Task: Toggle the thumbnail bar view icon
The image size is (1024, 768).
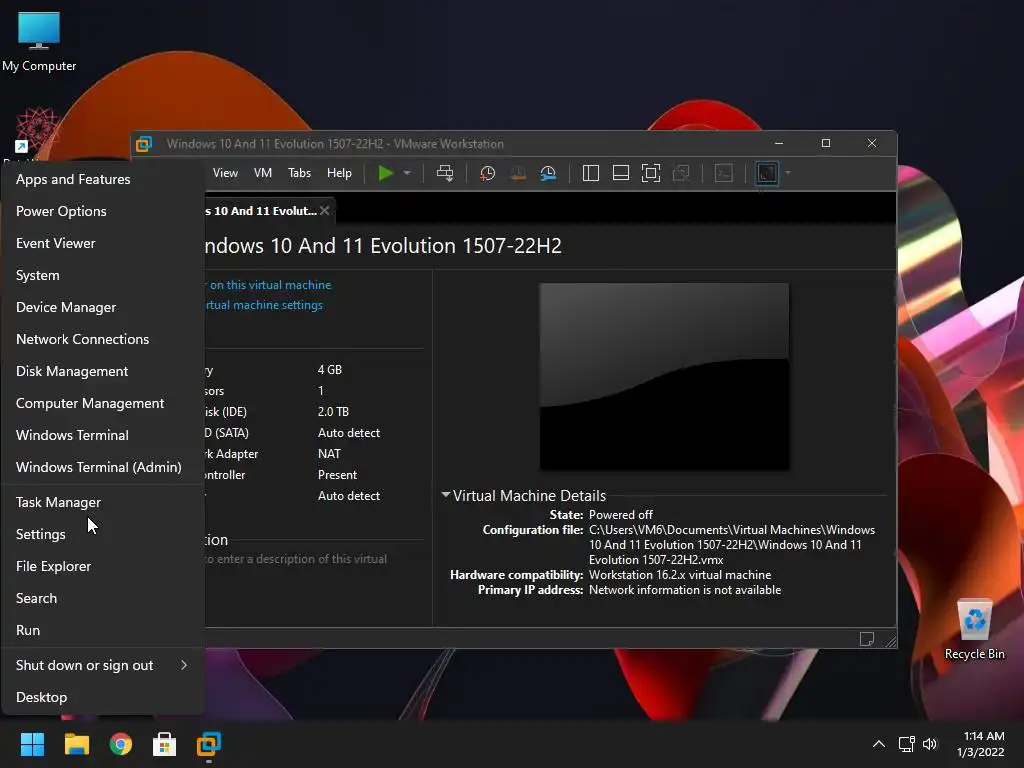Action: [x=620, y=173]
